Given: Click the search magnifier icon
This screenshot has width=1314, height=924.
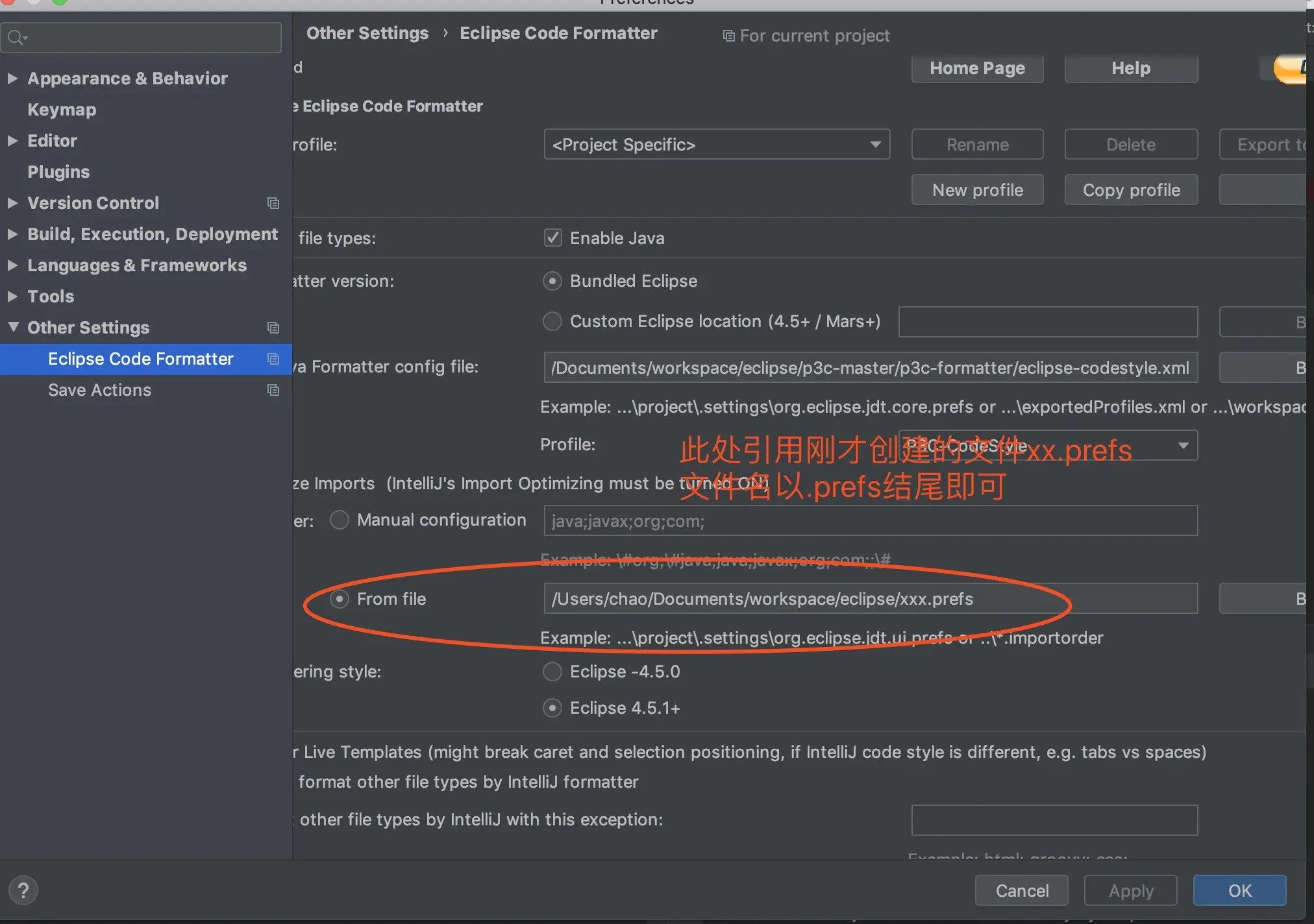Looking at the screenshot, I should [16, 38].
